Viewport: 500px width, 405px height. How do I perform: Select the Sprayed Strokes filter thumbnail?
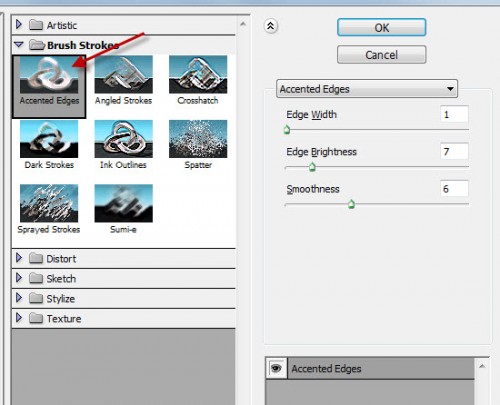(49, 203)
